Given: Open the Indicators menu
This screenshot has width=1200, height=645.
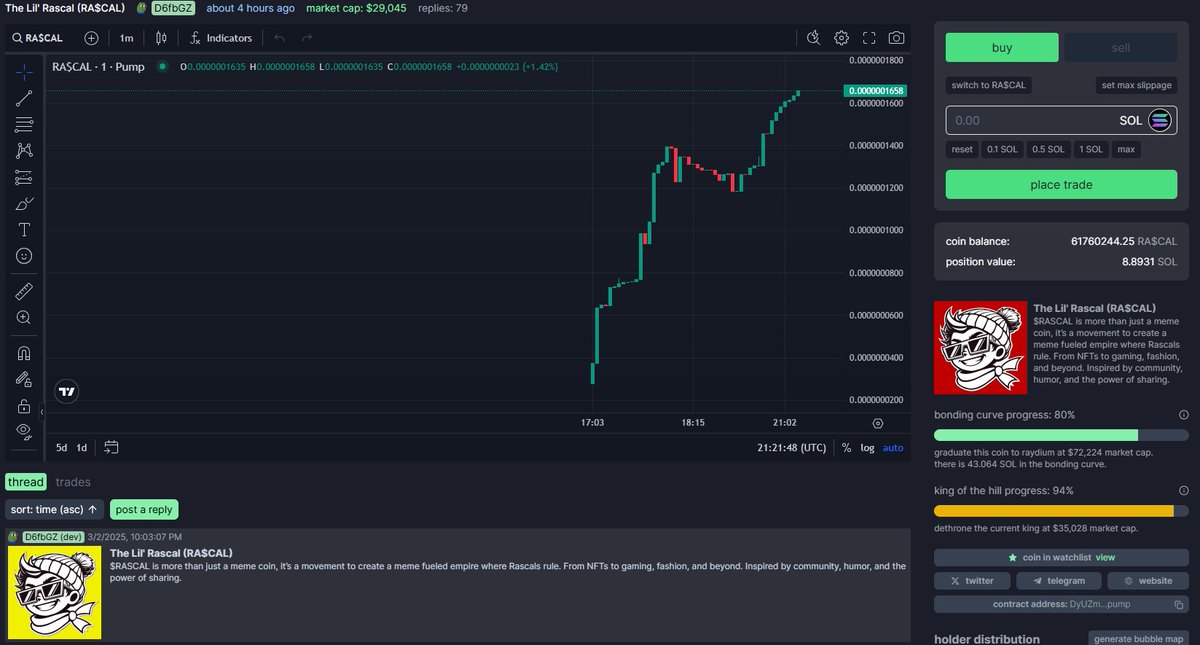Looking at the screenshot, I should 220,38.
